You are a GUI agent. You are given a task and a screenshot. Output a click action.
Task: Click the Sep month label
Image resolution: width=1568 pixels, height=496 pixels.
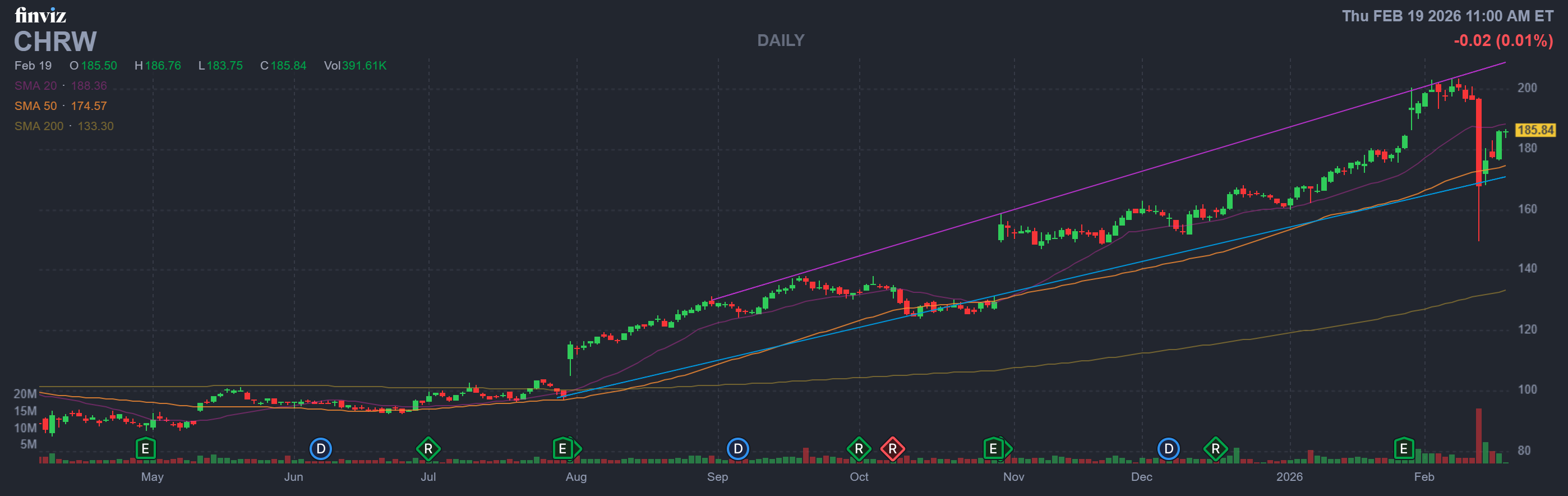point(717,476)
